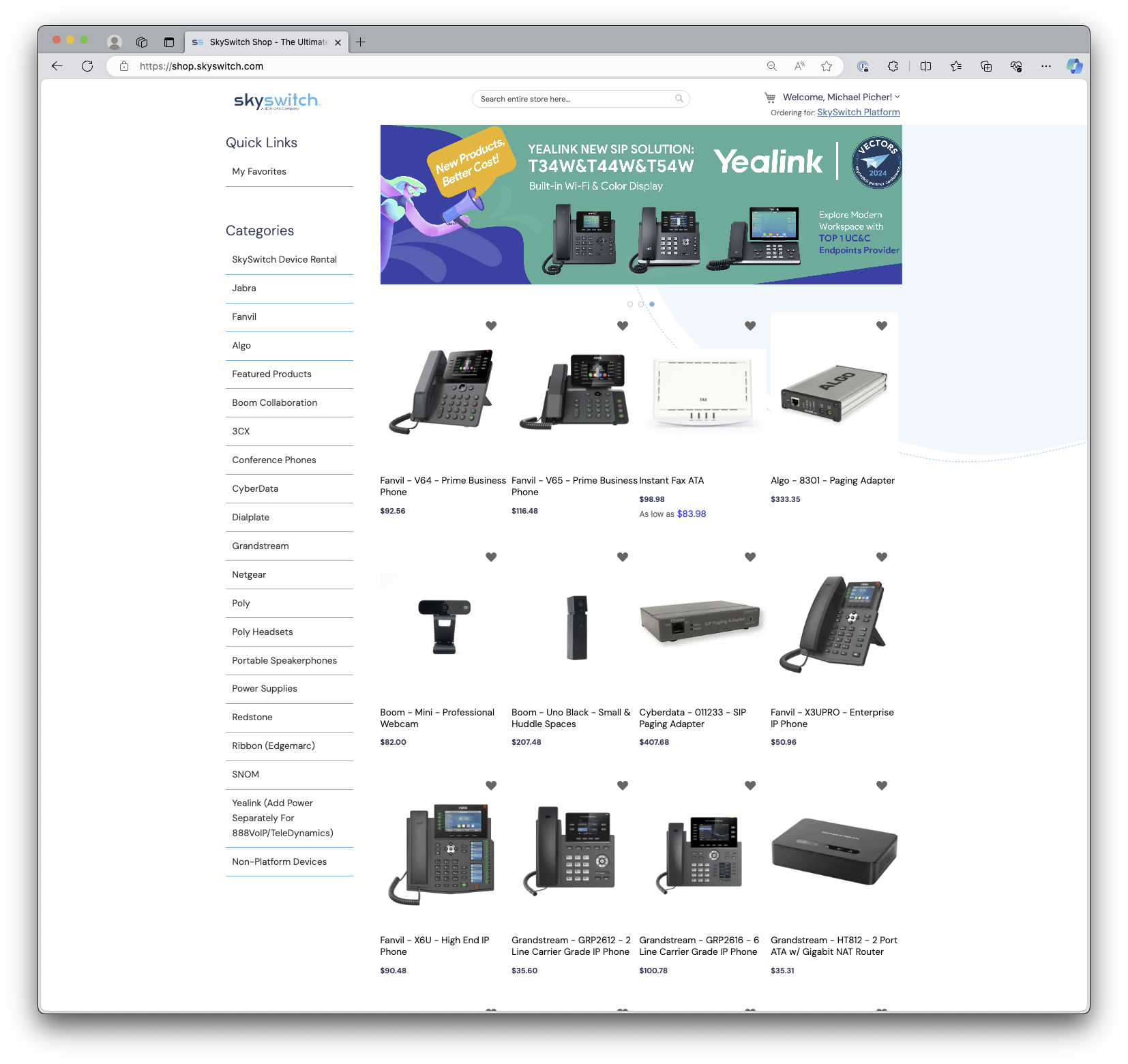Favorite the Grandstream GRP2616 phone

(x=750, y=786)
